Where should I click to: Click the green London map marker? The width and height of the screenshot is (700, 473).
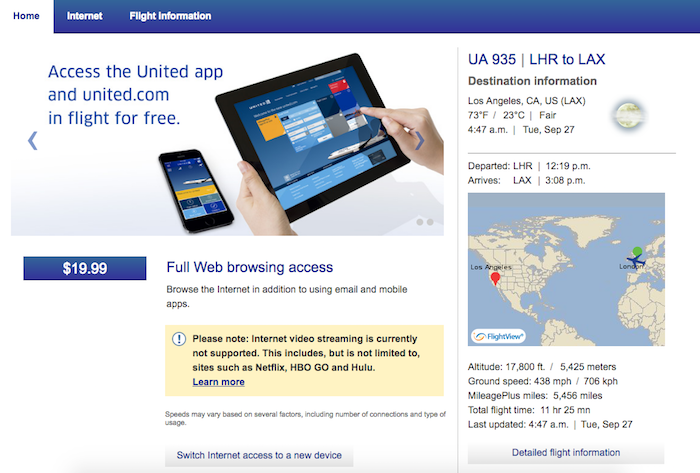pyautogui.click(x=638, y=252)
